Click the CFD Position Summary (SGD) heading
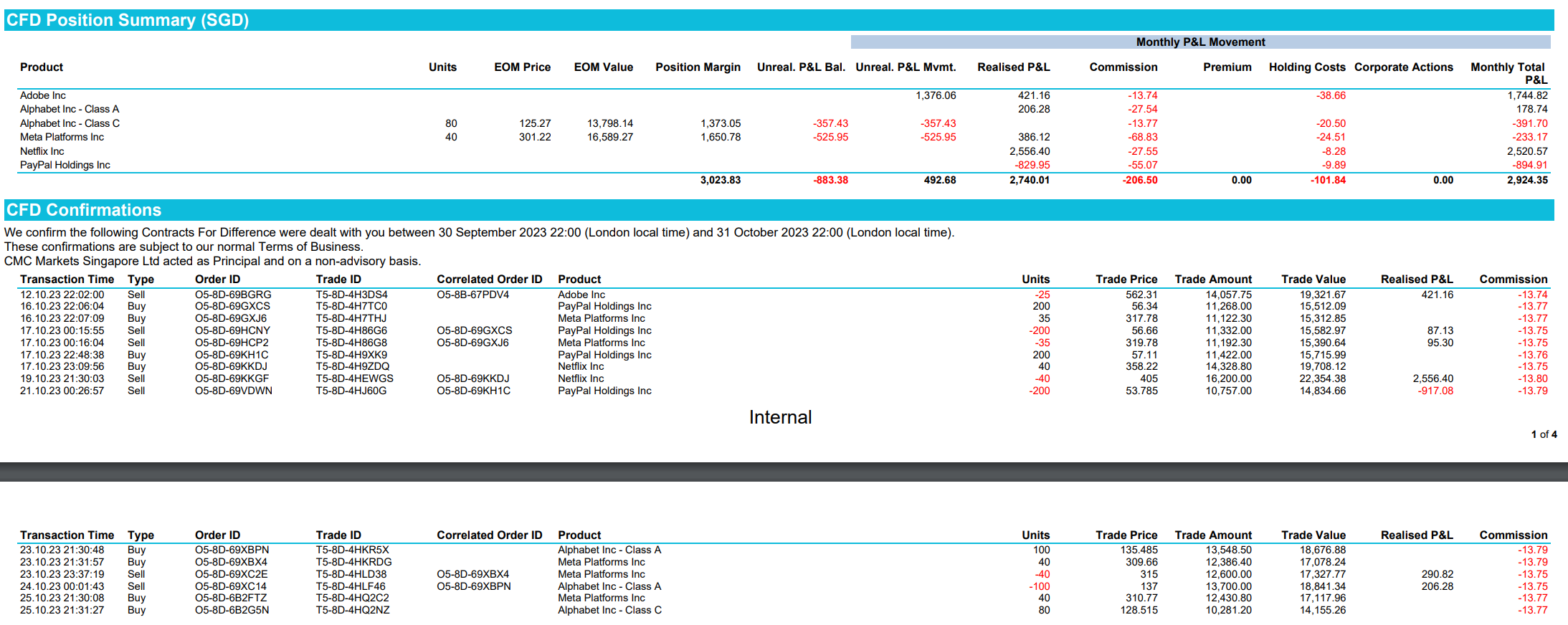The height and width of the screenshot is (625, 1568). (128, 20)
